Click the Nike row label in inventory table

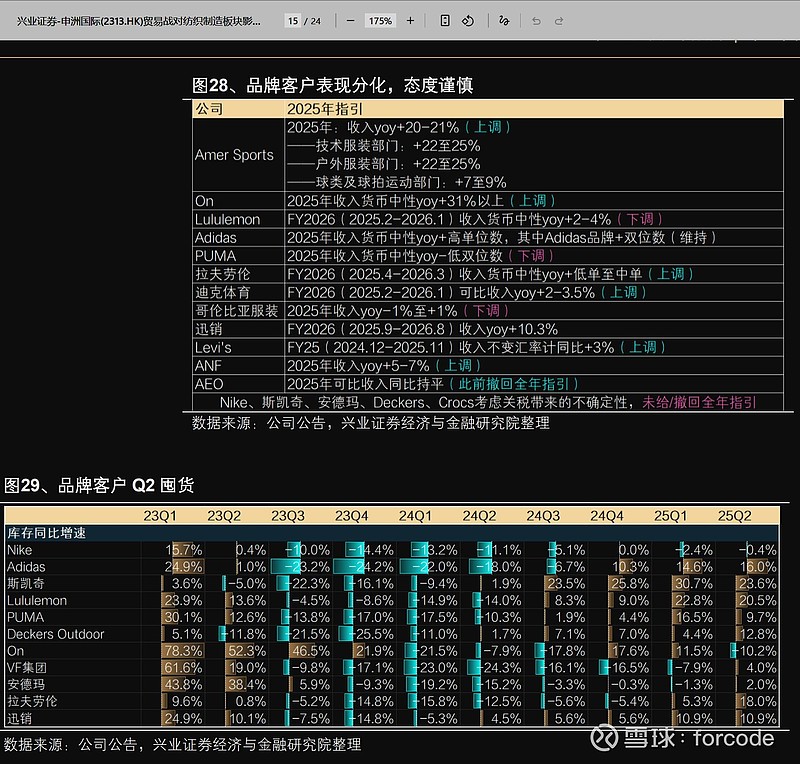19,550
